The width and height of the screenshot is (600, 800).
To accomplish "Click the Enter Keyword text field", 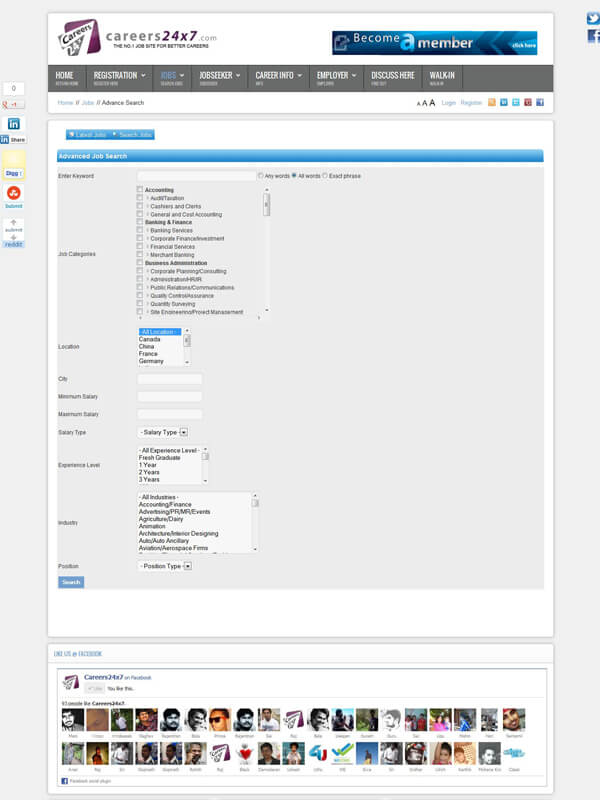I will point(196,176).
